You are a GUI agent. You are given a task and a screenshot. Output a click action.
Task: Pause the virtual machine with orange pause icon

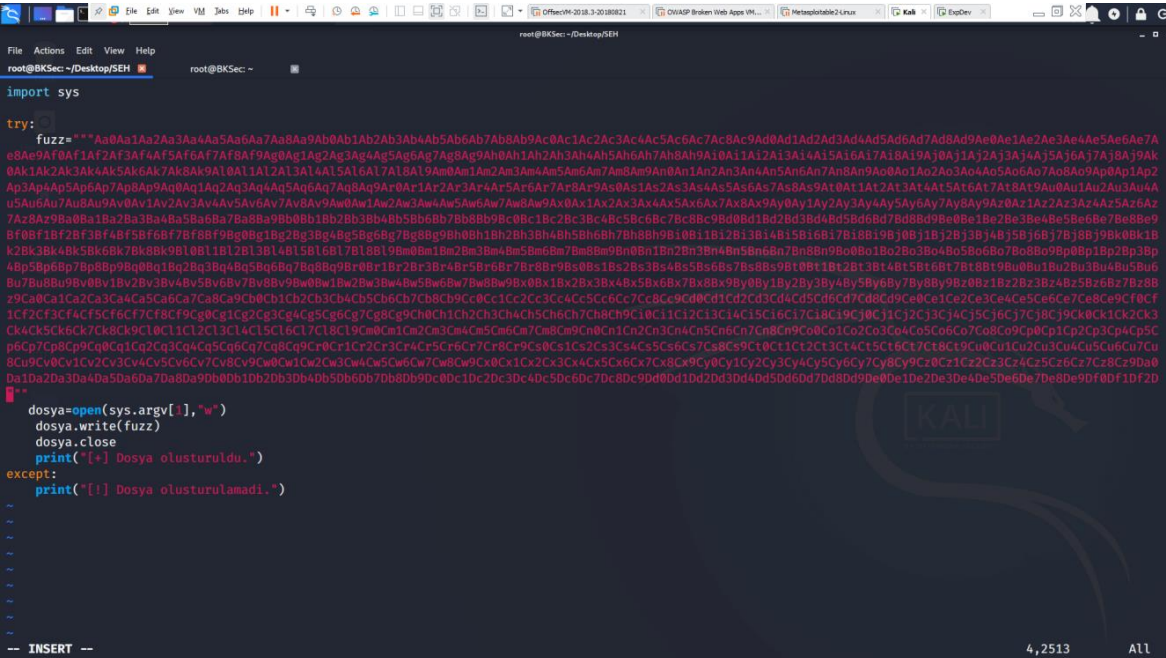pyautogui.click(x=274, y=11)
